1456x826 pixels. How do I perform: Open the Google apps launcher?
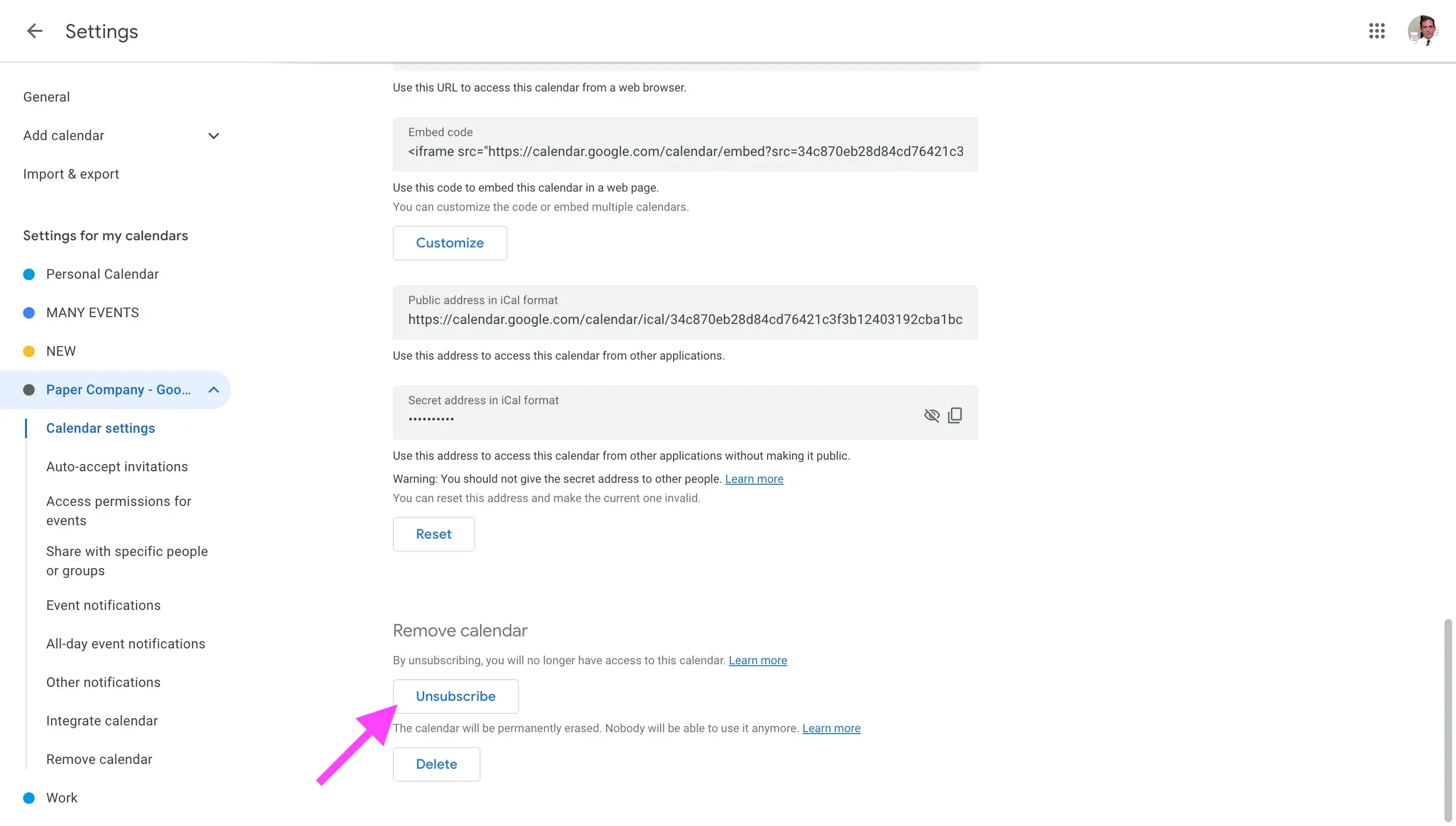click(1377, 31)
